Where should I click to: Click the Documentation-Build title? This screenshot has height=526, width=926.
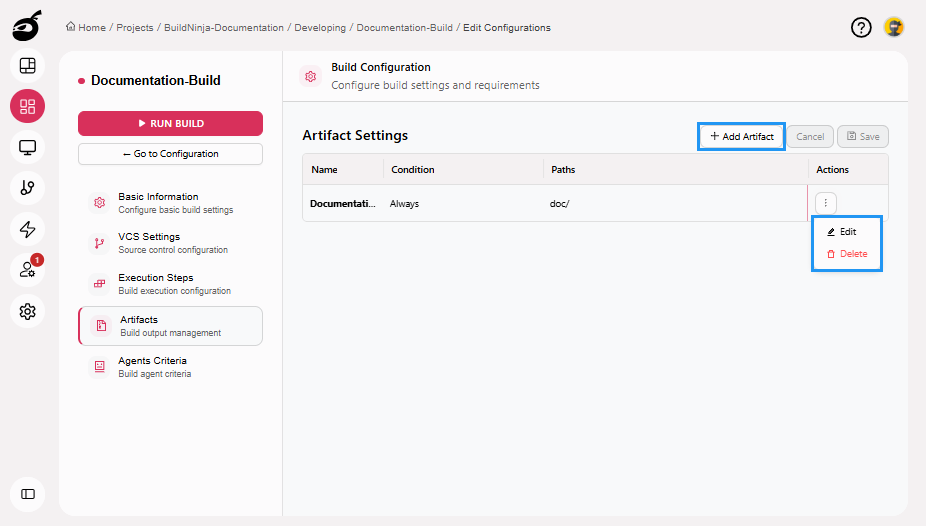coord(155,80)
